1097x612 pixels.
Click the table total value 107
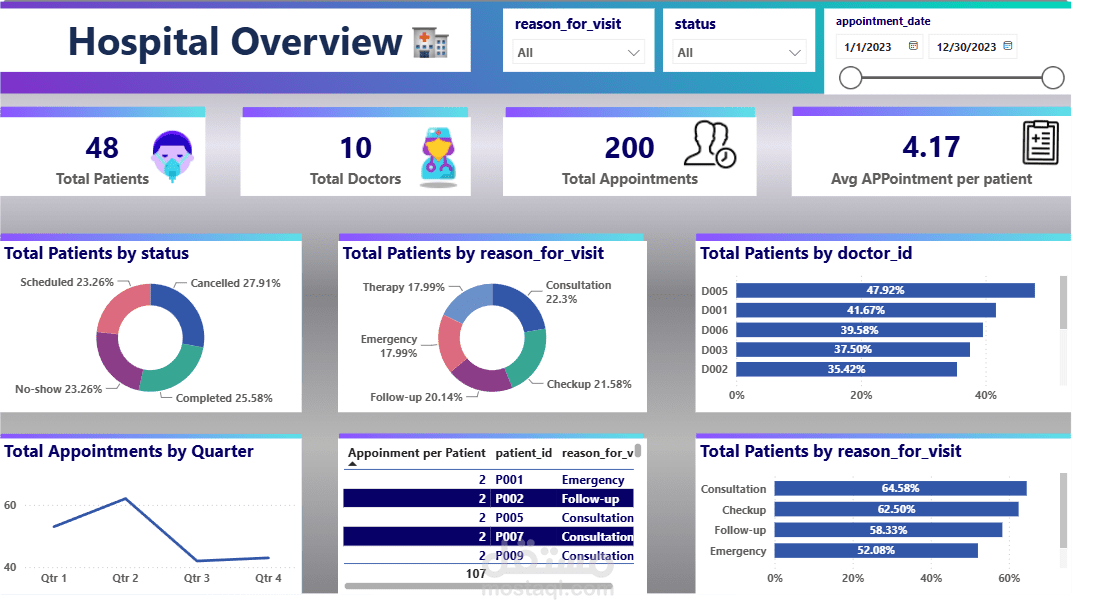476,574
